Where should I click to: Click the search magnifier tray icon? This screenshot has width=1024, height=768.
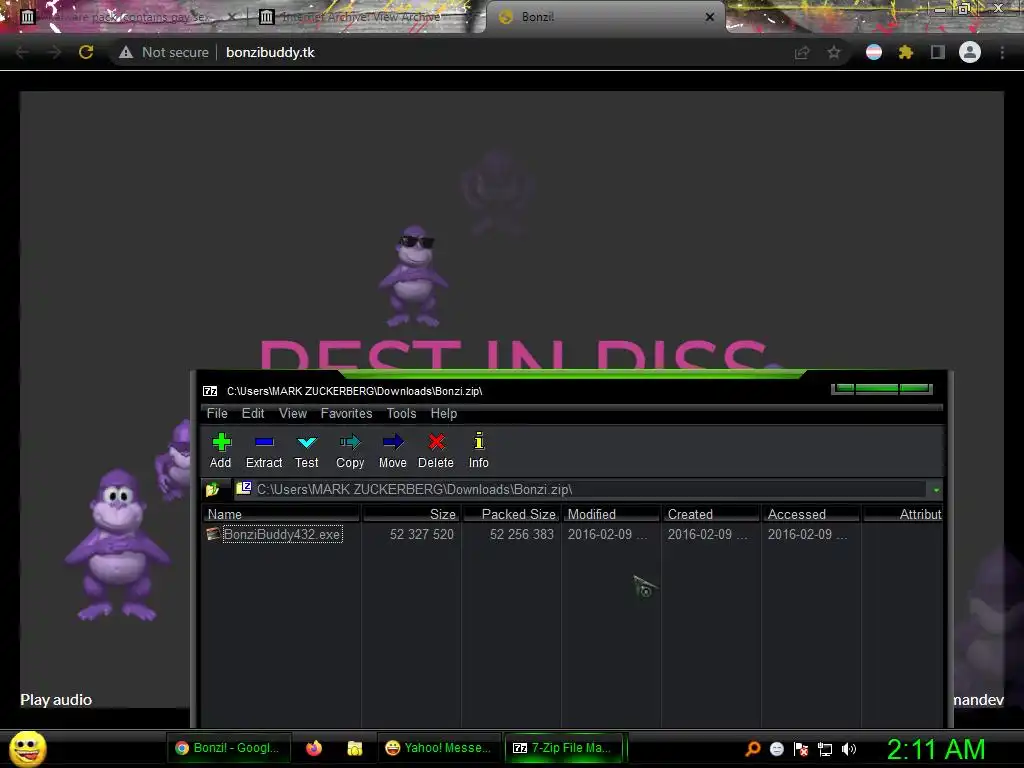click(752, 749)
